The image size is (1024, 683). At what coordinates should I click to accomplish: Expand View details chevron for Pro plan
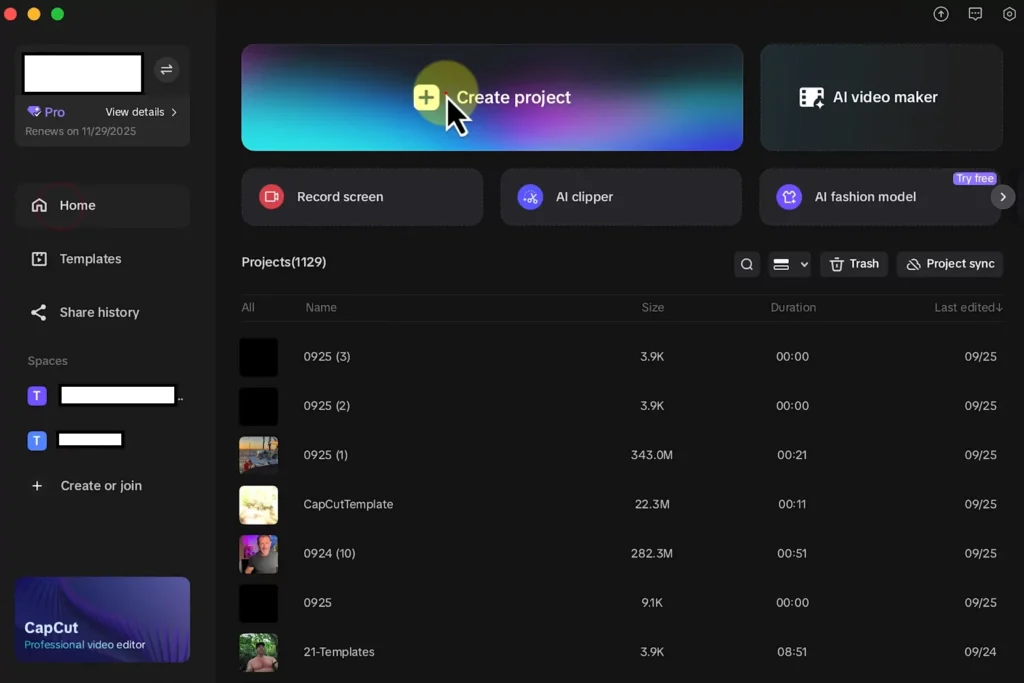click(x=174, y=112)
